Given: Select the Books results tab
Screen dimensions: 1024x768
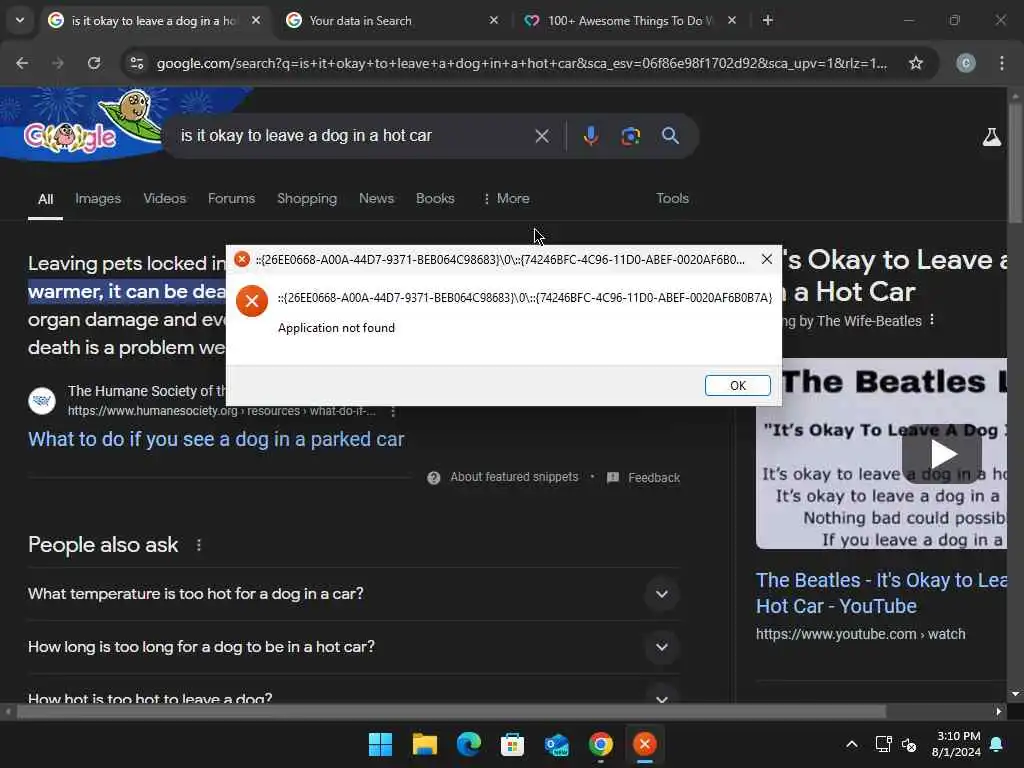Looking at the screenshot, I should point(435,199).
